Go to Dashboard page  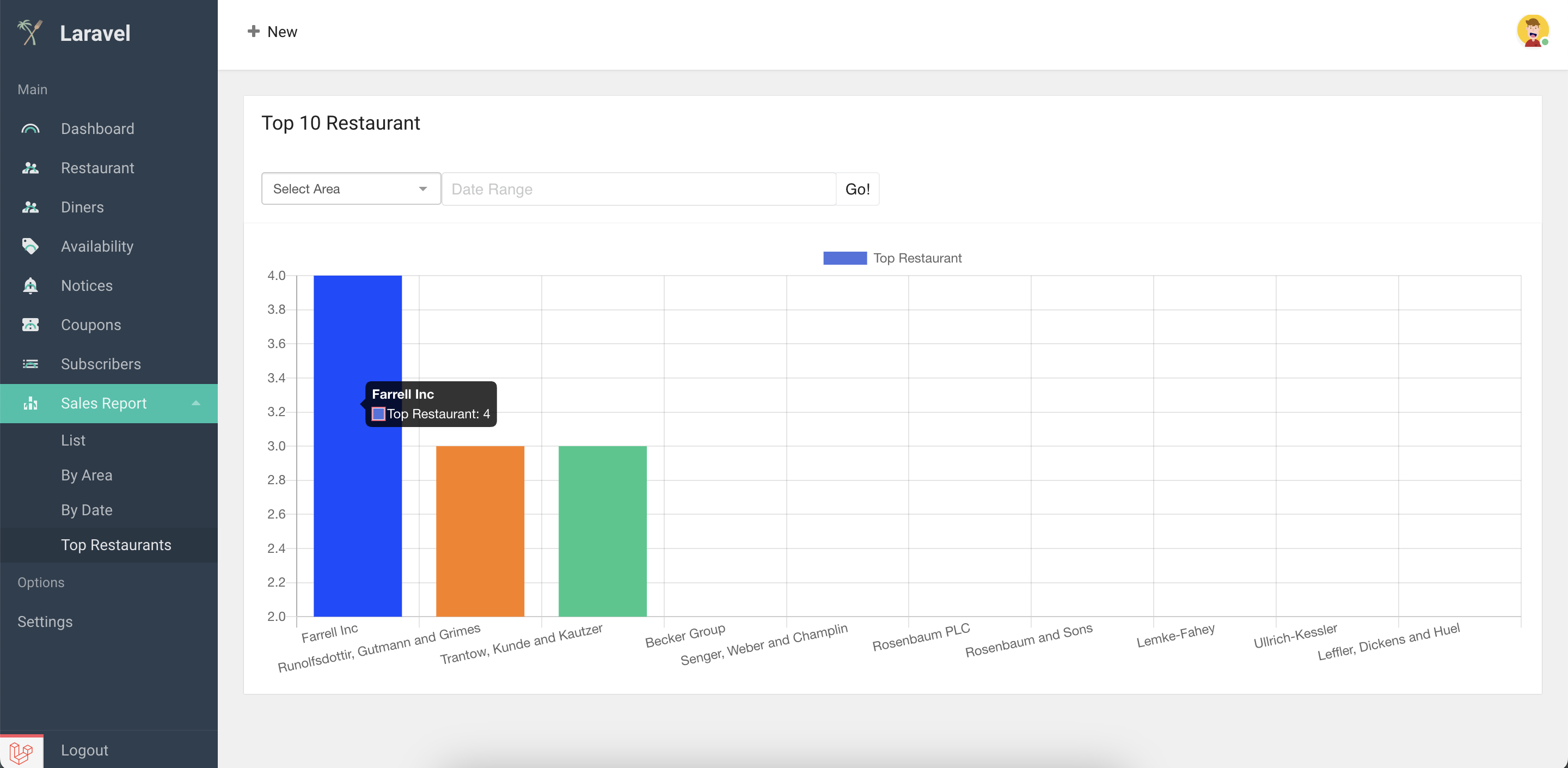click(97, 129)
